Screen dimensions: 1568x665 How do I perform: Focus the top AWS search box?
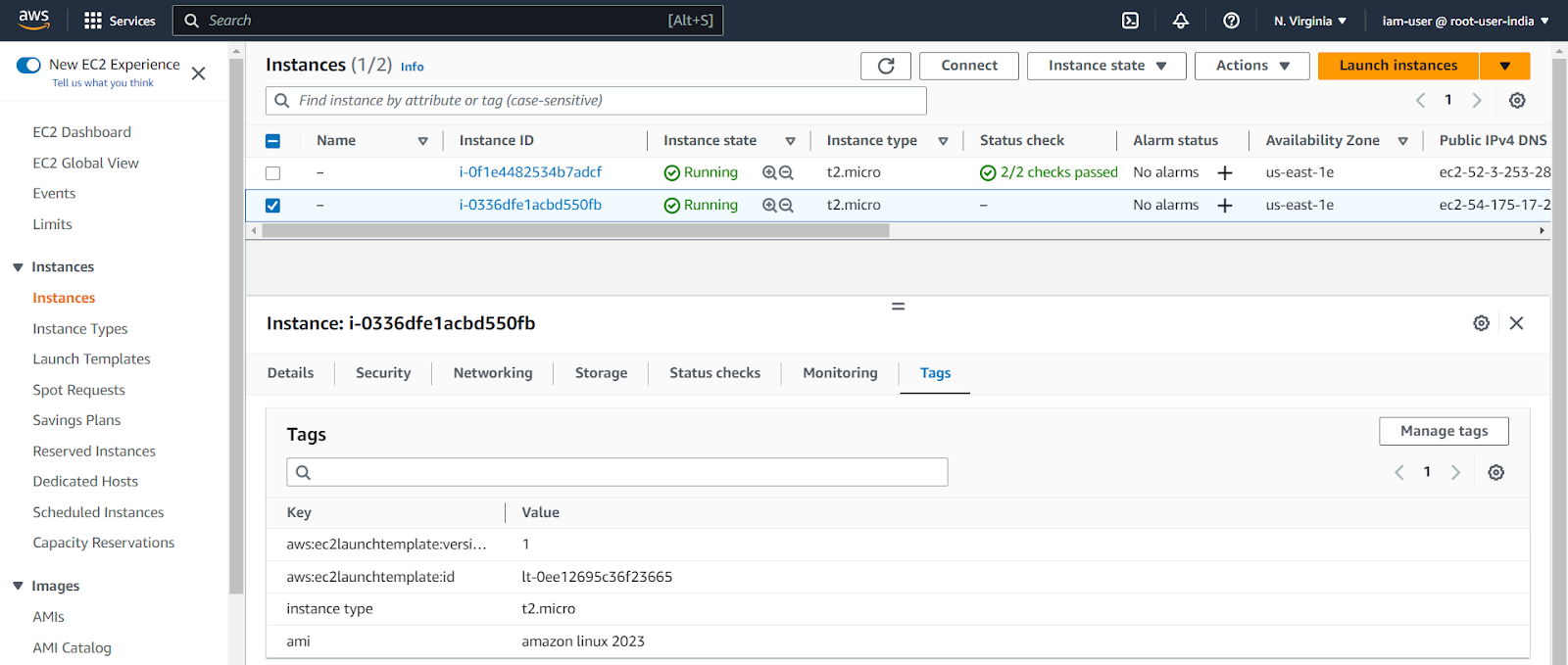(448, 21)
